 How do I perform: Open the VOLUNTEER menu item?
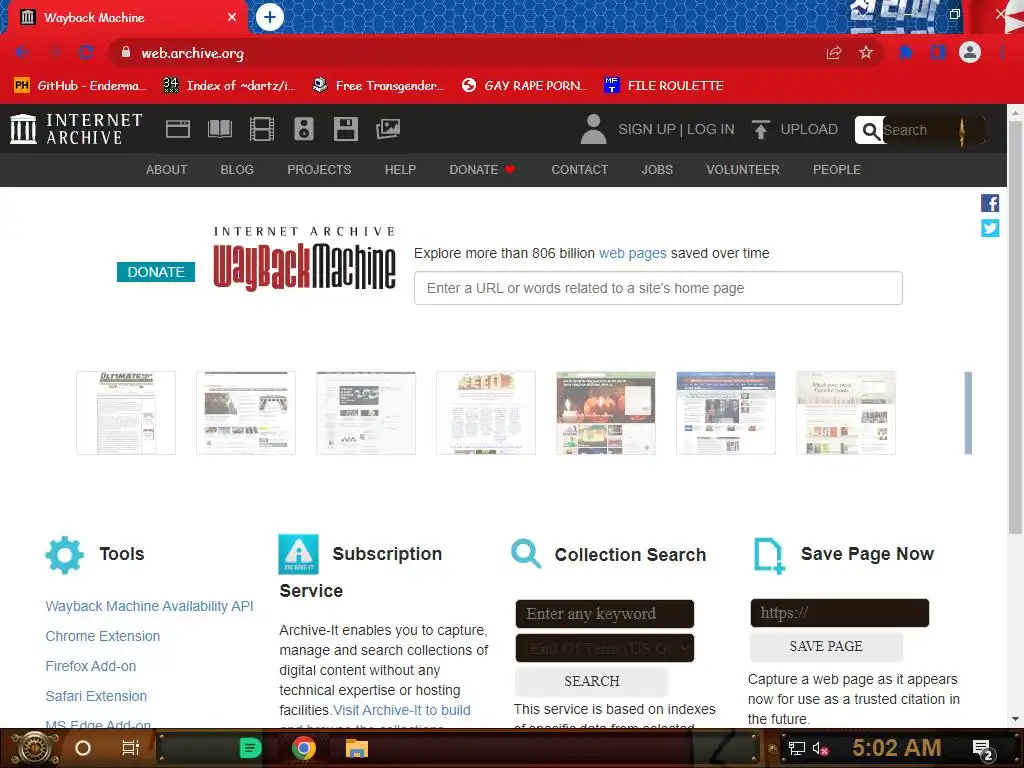pyautogui.click(x=743, y=170)
